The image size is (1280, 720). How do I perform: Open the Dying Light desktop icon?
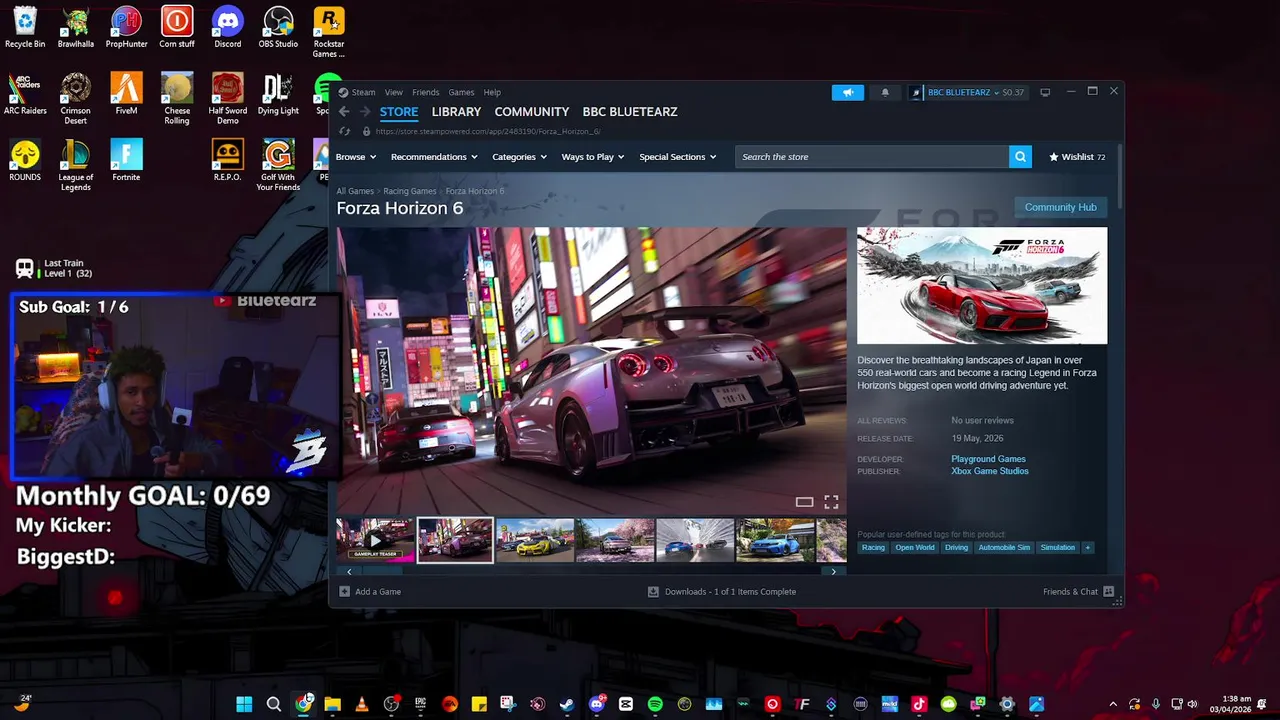(278, 94)
